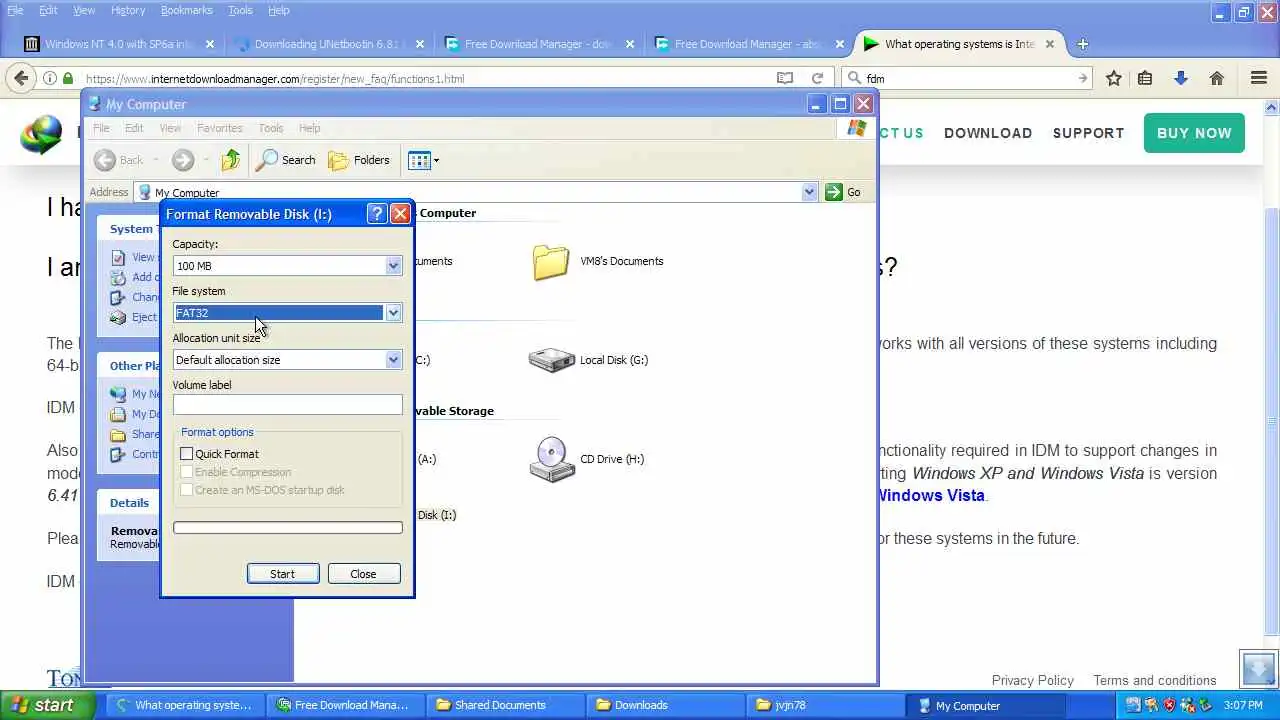Open Allocation unit size dropdown
The width and height of the screenshot is (1280, 720).
[x=393, y=360]
